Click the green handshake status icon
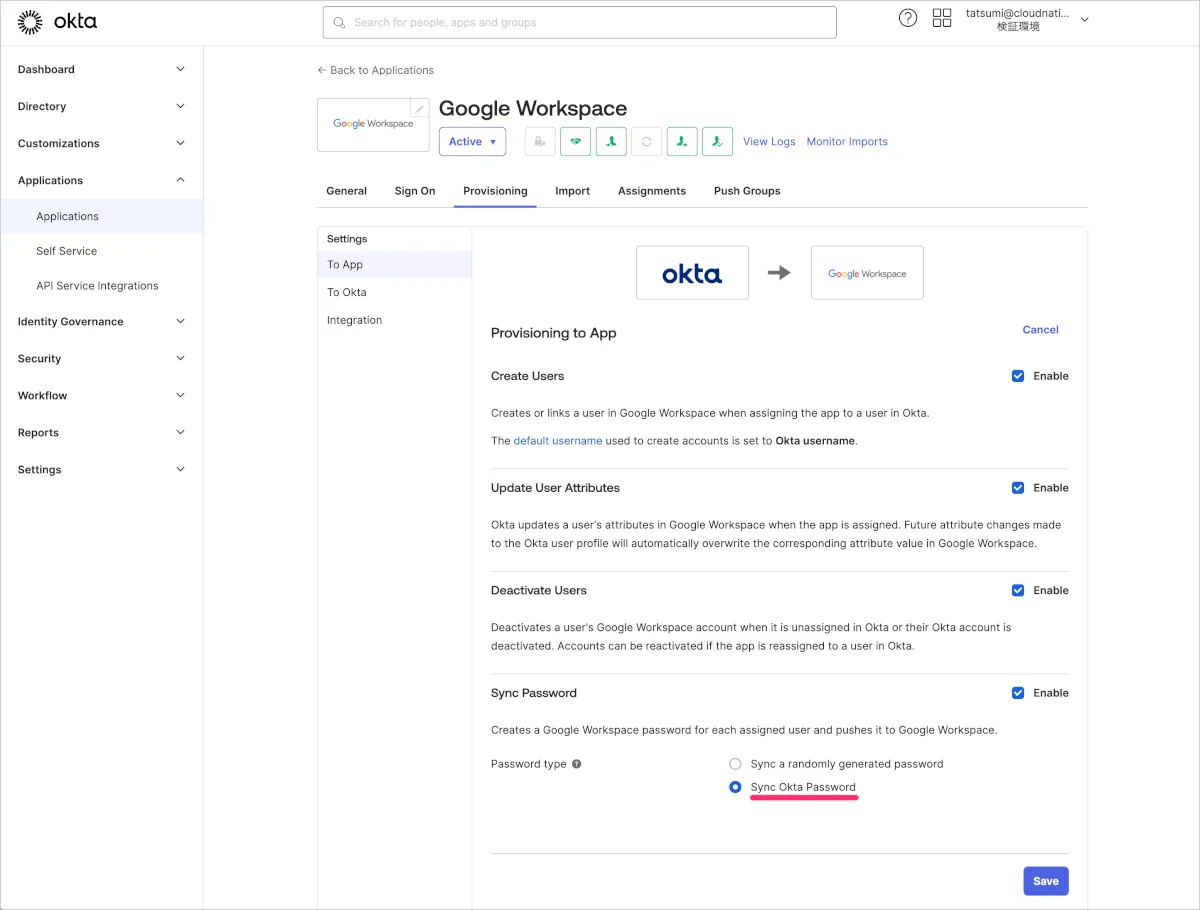 click(575, 142)
